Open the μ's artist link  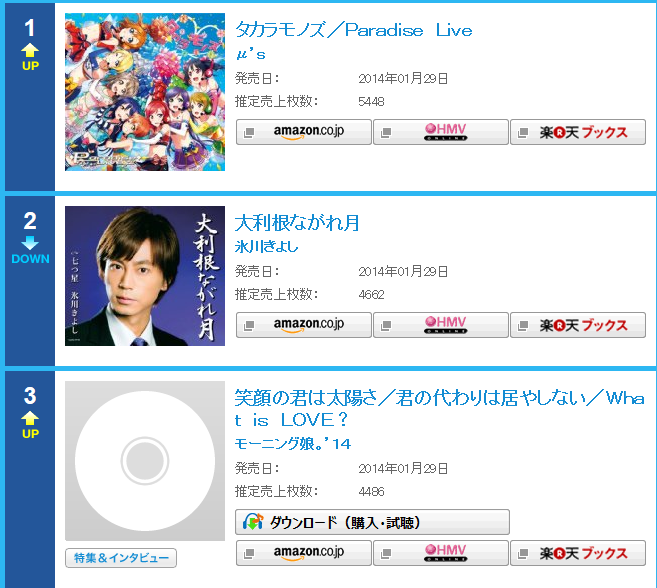tap(251, 54)
